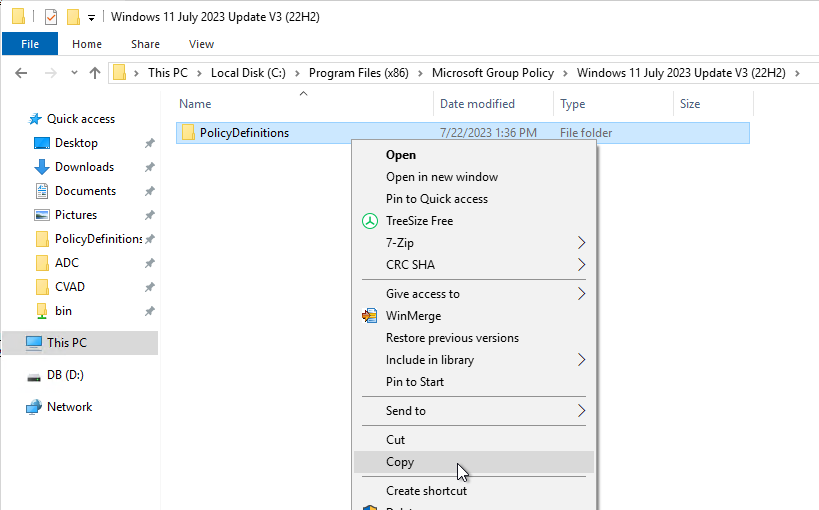Open Pictures in Quick access

coord(76,215)
